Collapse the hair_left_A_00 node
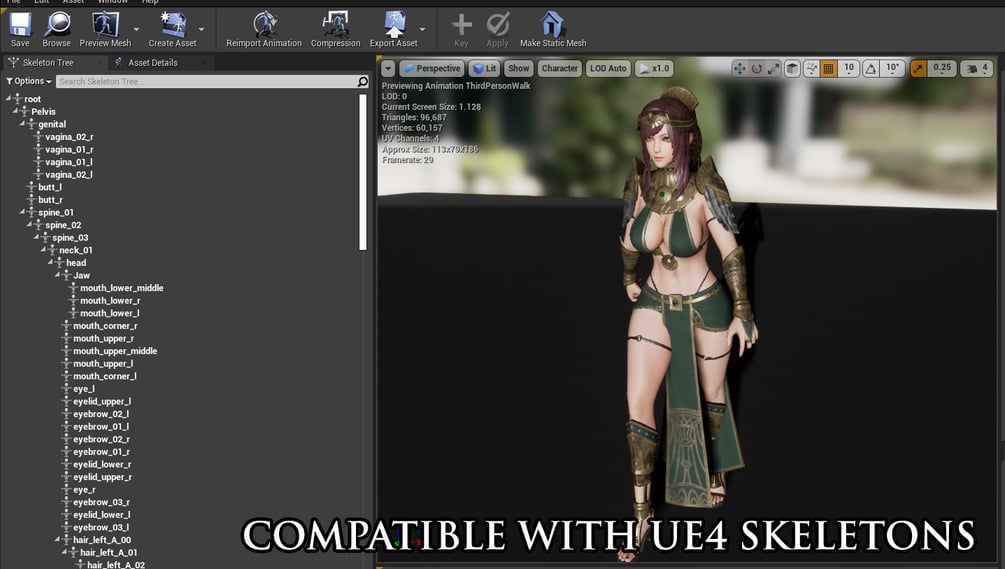The height and width of the screenshot is (569, 1005). 57,540
